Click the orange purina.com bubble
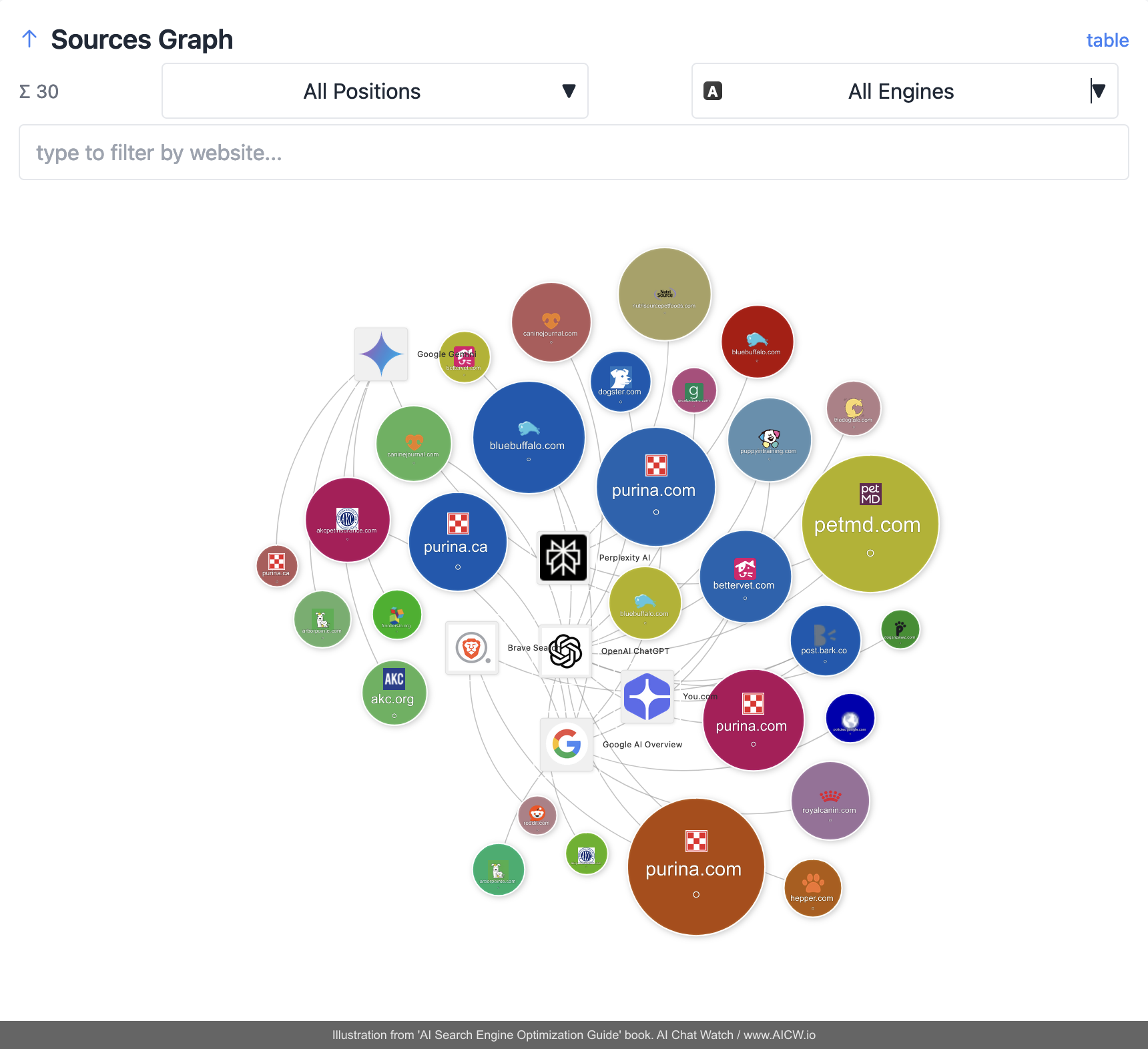Viewport: 1148px width, 1049px height. (695, 866)
